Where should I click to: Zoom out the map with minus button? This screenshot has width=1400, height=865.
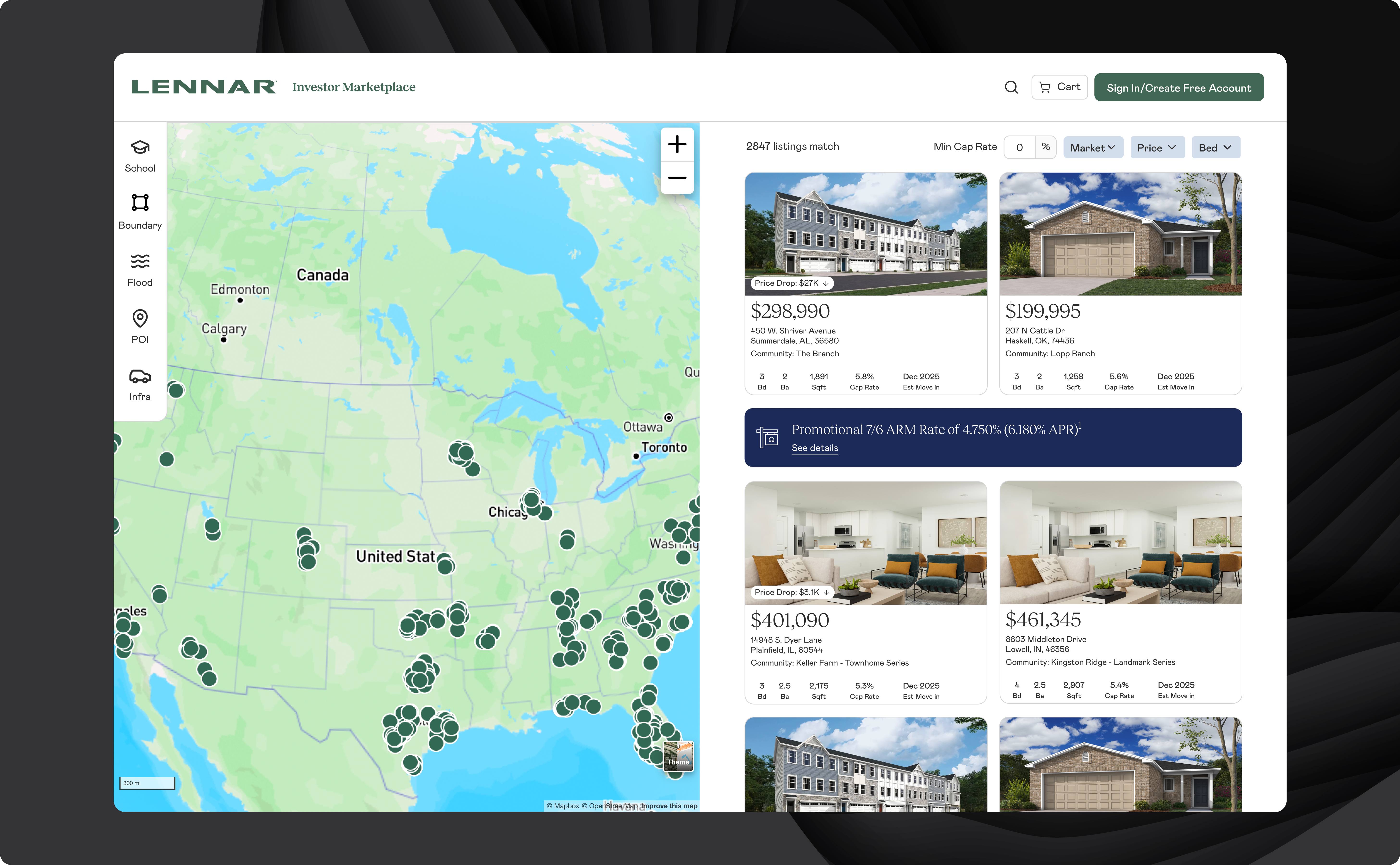(677, 177)
